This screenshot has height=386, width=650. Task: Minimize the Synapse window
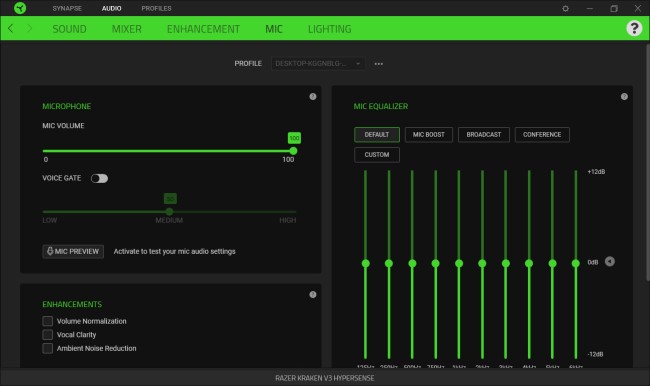[589, 8]
